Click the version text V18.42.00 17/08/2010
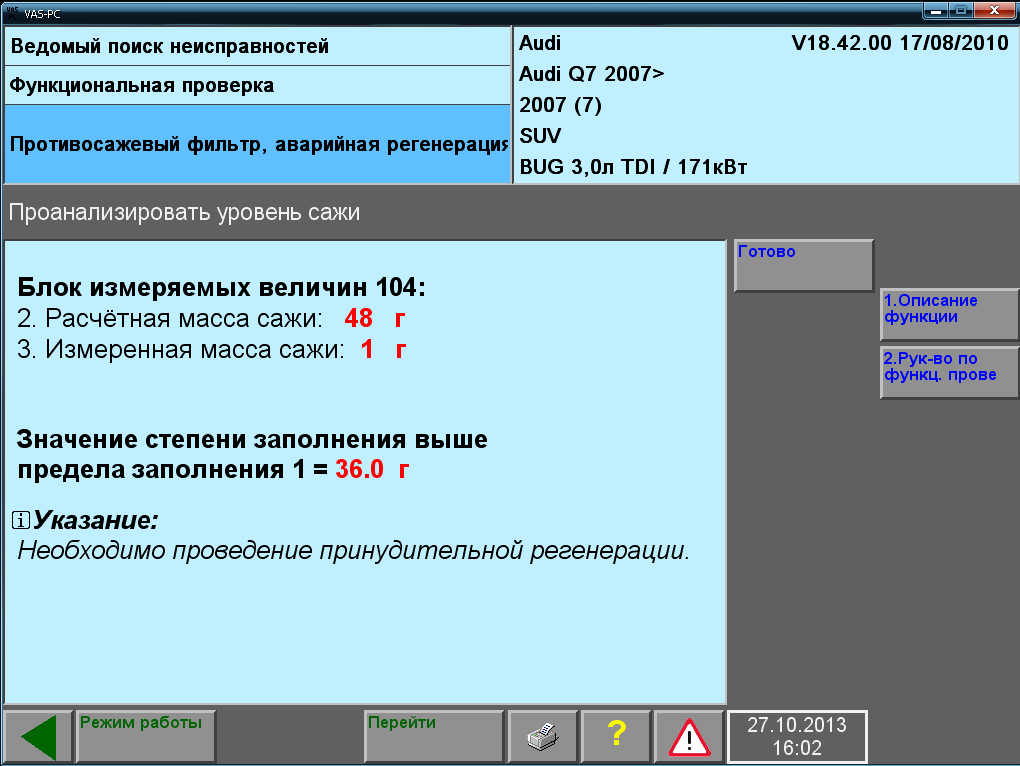1020x766 pixels. pyautogui.click(x=900, y=43)
